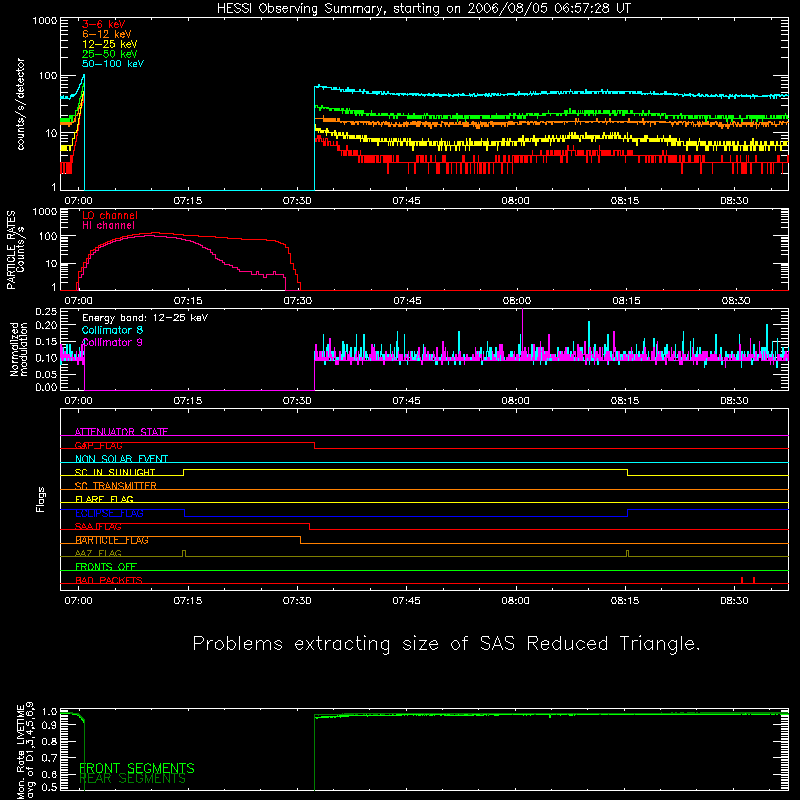Select the green FRONTS_OFF label
The width and height of the screenshot is (800, 800).
point(106,567)
